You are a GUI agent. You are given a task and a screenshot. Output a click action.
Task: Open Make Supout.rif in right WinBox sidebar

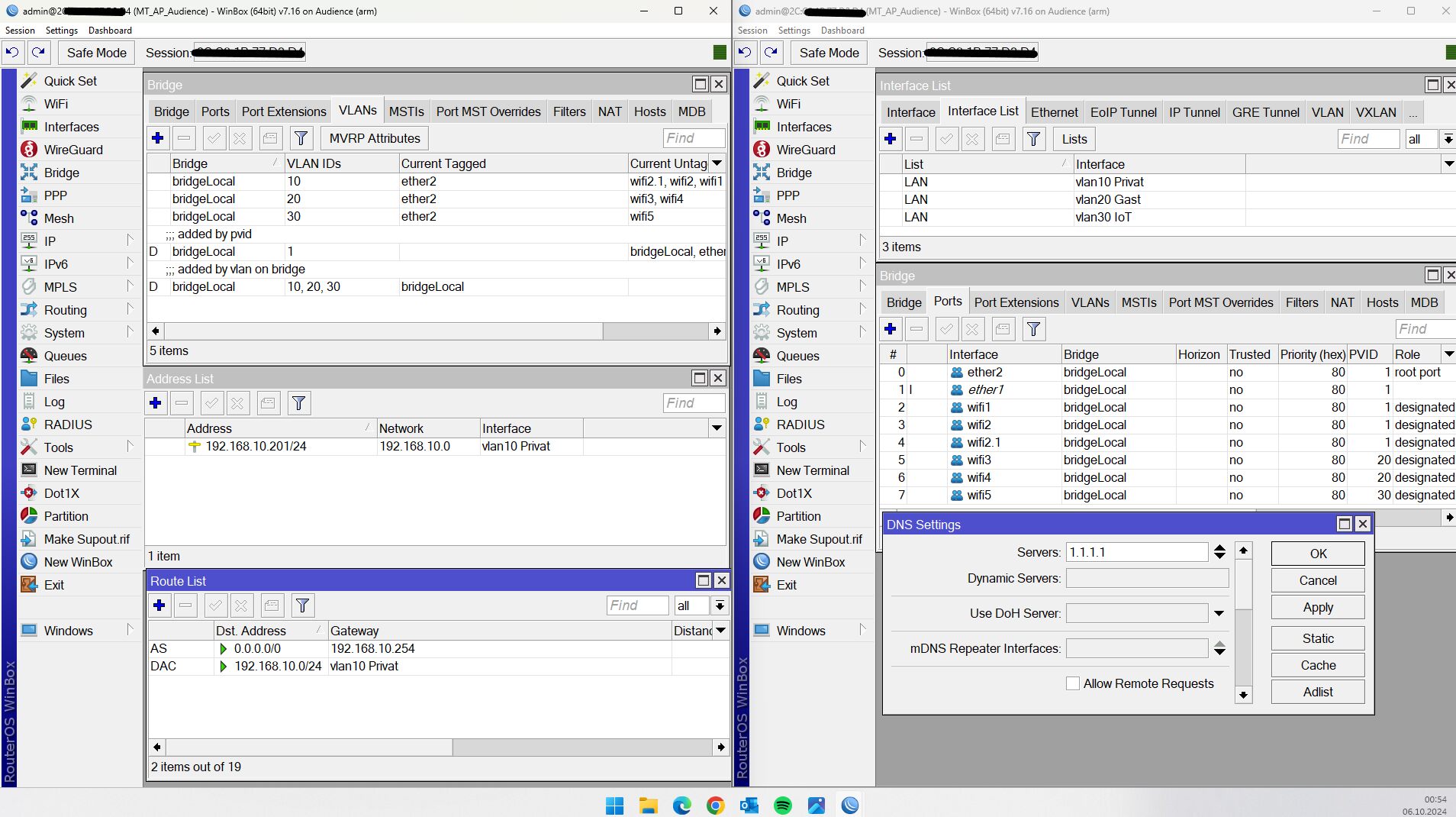coord(819,539)
